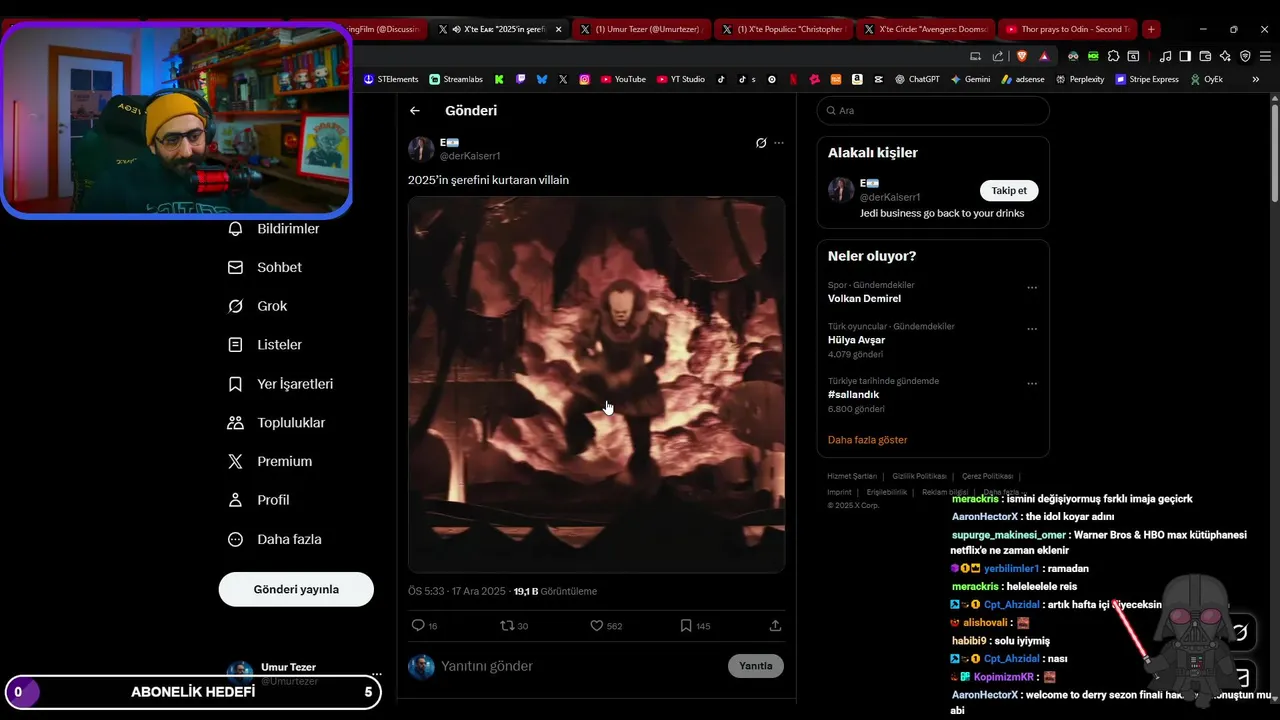Open the Gemini bookmark

pyautogui.click(x=970, y=79)
